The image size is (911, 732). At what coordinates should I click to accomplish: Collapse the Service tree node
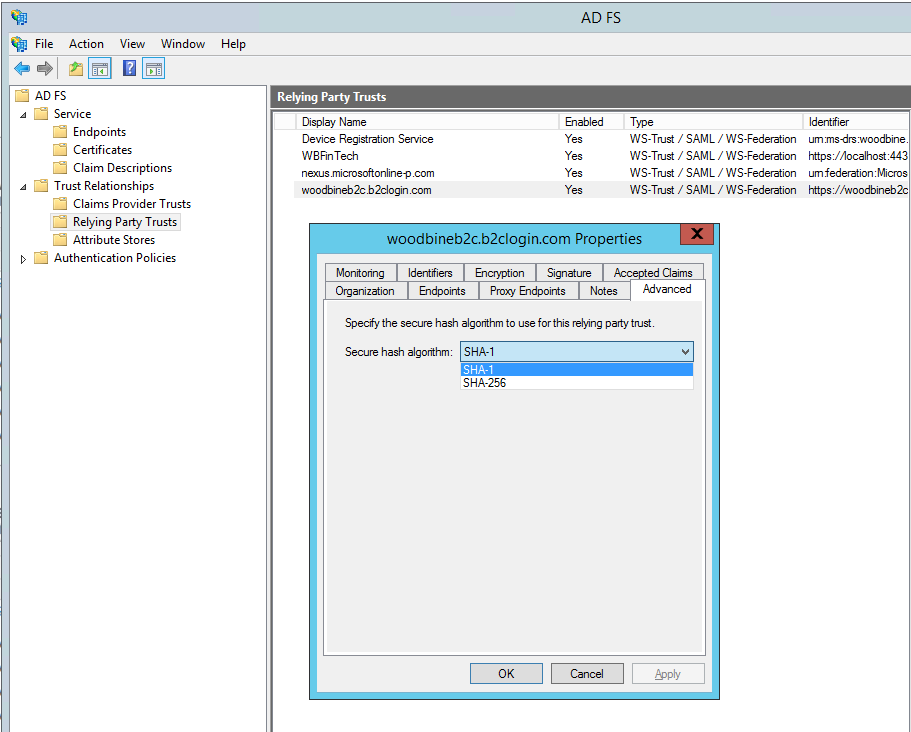[23, 114]
